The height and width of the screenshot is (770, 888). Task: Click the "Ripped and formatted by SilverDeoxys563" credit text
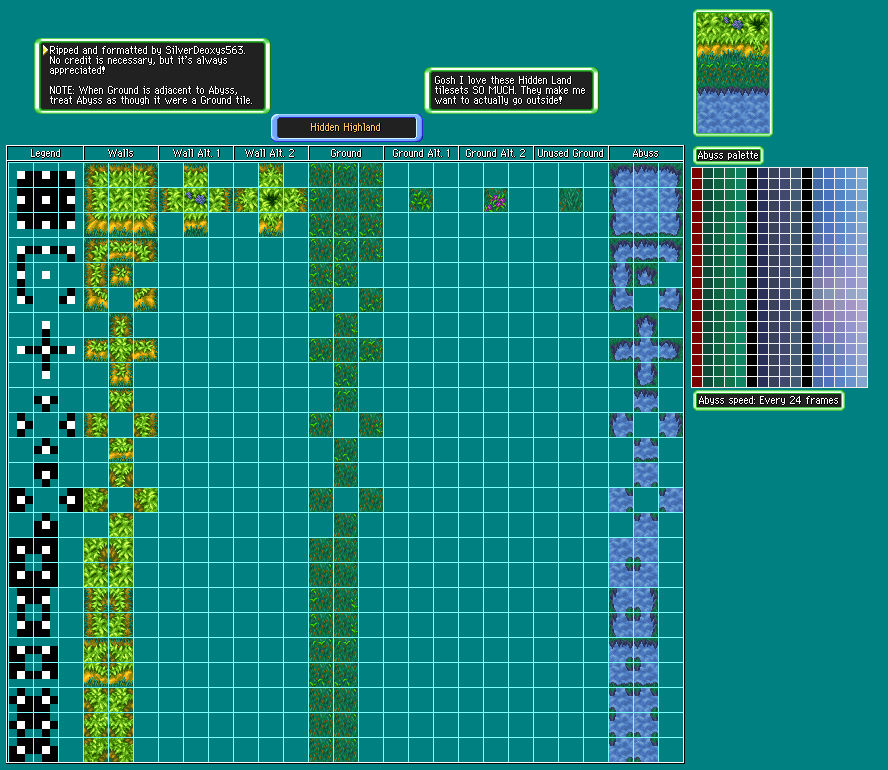pos(147,50)
